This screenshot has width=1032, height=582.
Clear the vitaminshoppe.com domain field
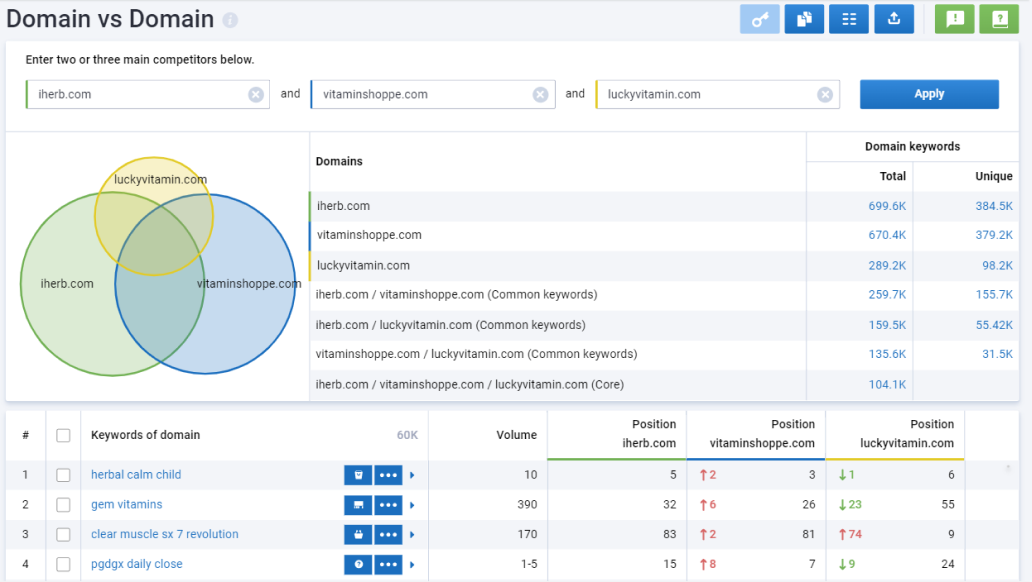pos(540,95)
